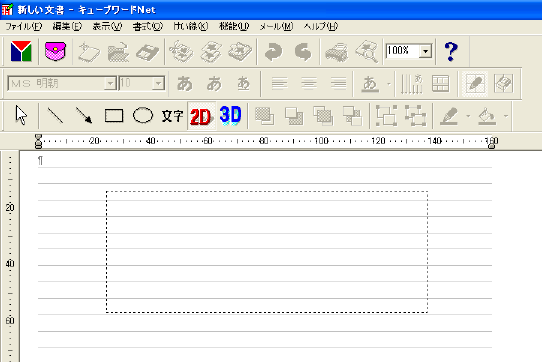542x362 pixels.
Task: Click the send to back icon
Action: [294, 116]
